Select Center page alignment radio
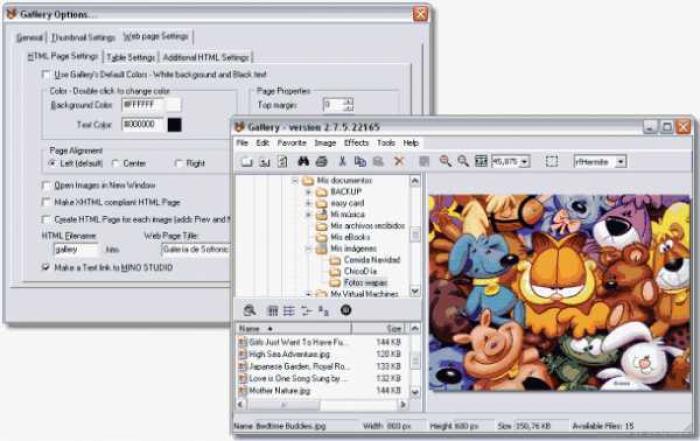This screenshot has width=700, height=441. 116,163
